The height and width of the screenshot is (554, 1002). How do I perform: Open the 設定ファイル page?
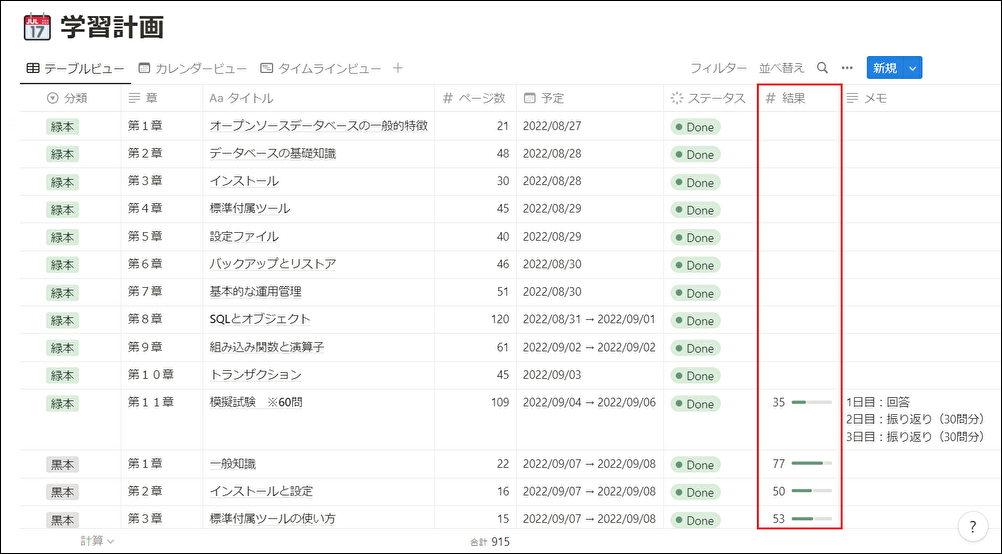pyautogui.click(x=244, y=236)
